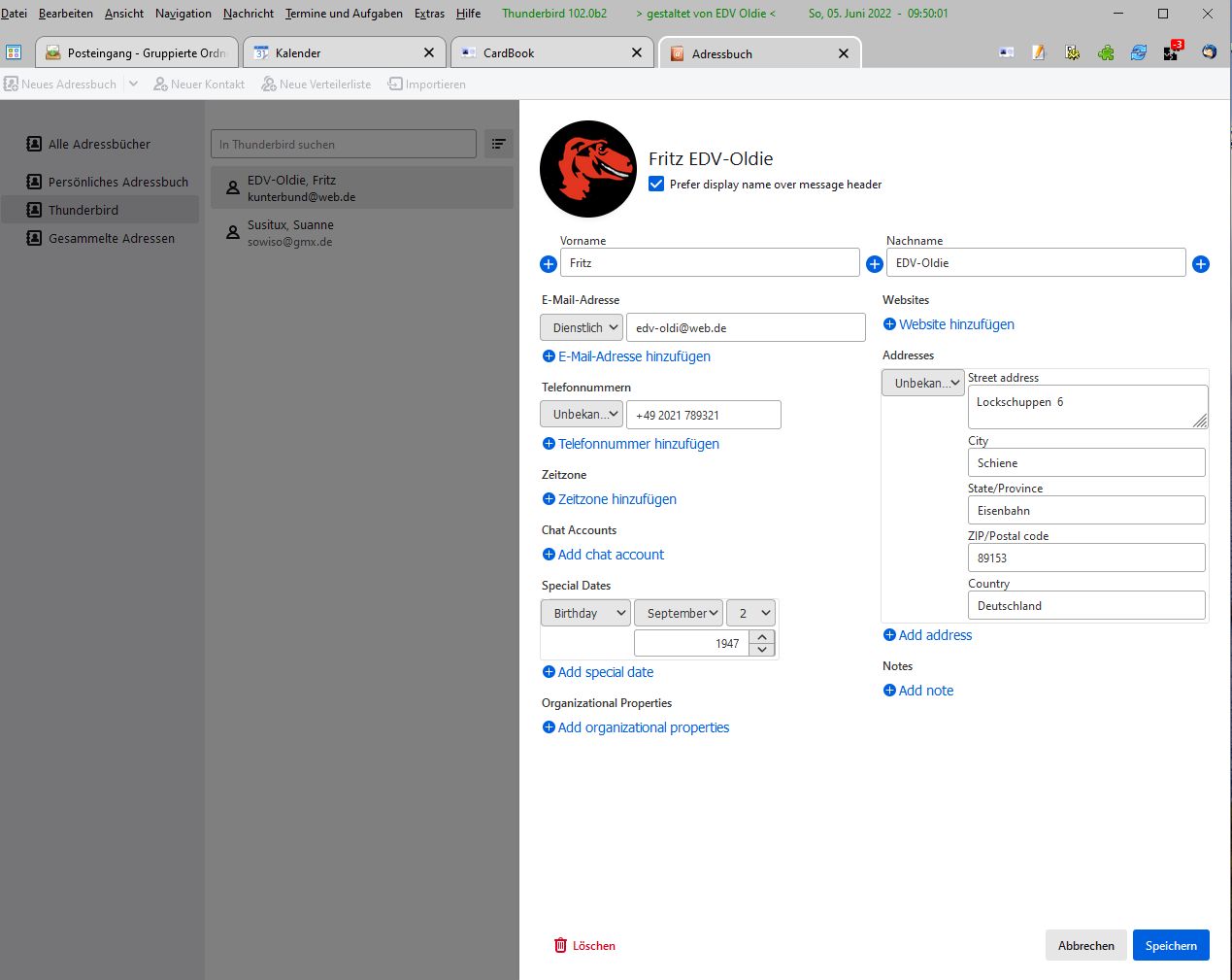Click Importieren toolbar button
1232x980 pixels.
tap(427, 84)
